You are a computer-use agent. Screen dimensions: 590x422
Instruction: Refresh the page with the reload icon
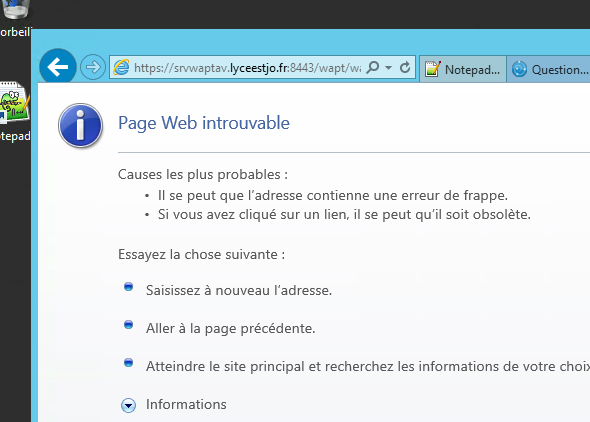pos(405,67)
